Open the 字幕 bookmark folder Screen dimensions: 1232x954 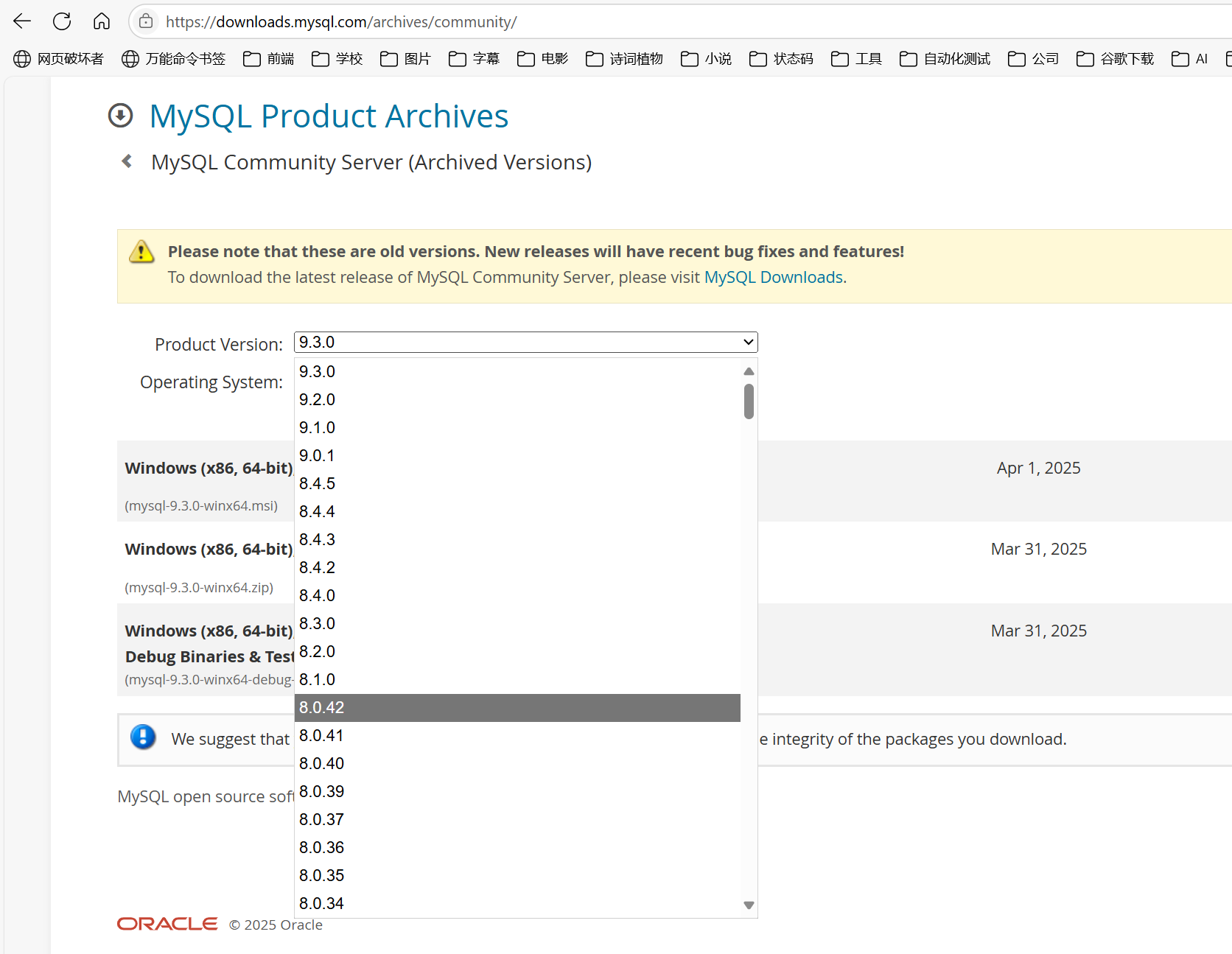point(475,59)
